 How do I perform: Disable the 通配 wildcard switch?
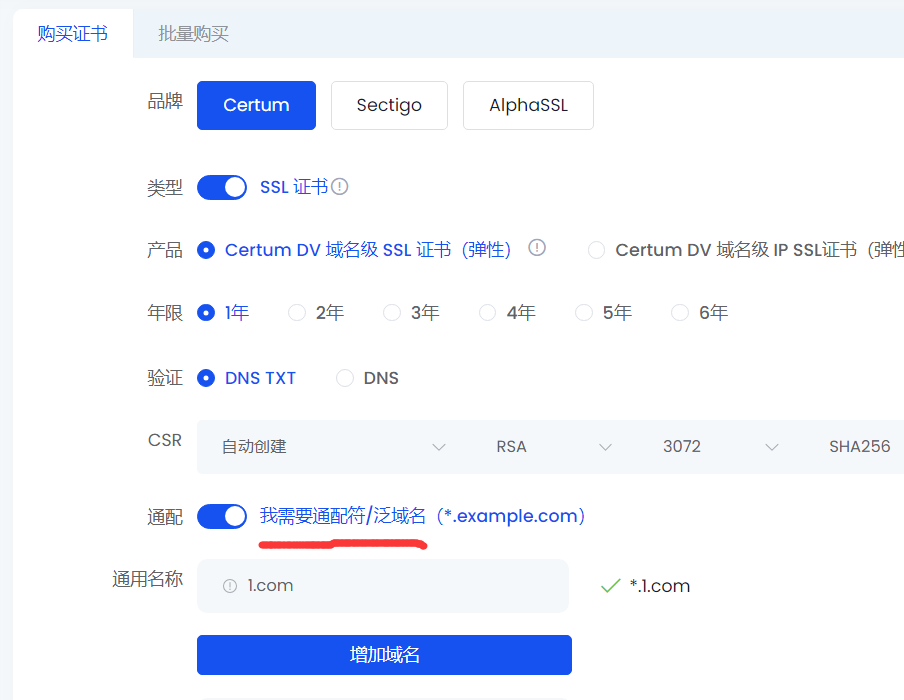[x=222, y=516]
